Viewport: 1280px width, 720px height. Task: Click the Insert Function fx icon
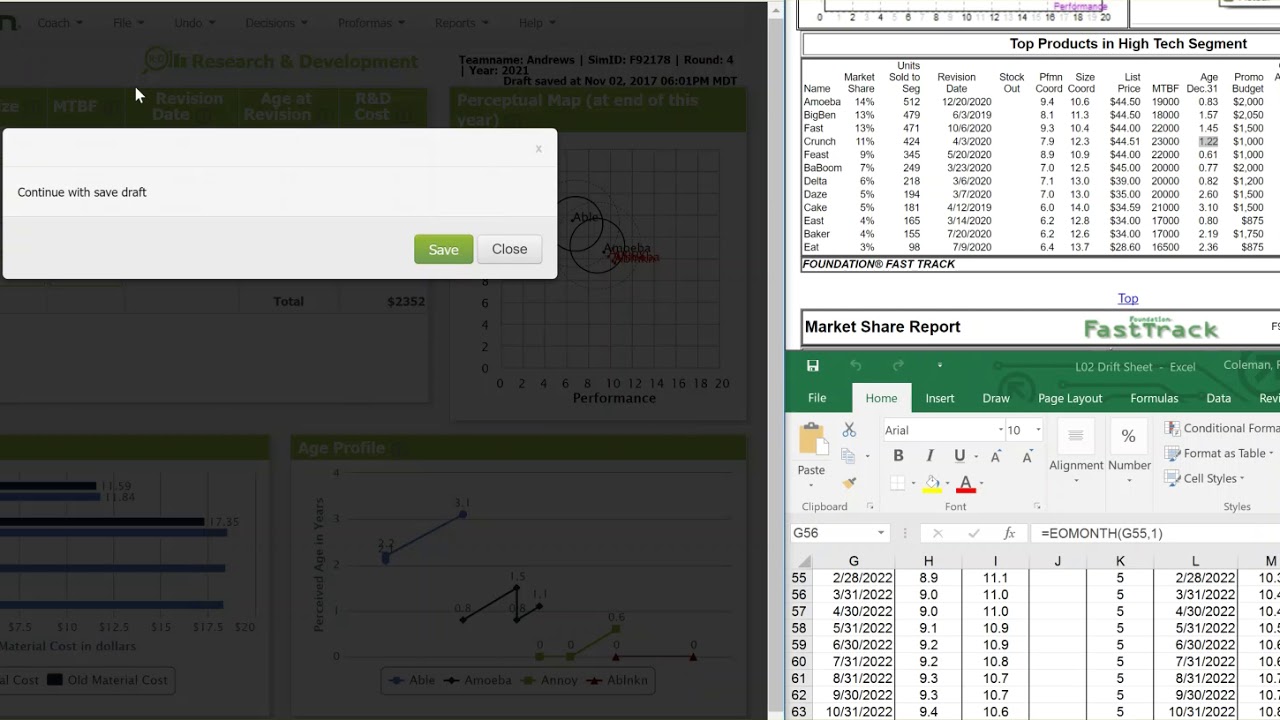1010,533
